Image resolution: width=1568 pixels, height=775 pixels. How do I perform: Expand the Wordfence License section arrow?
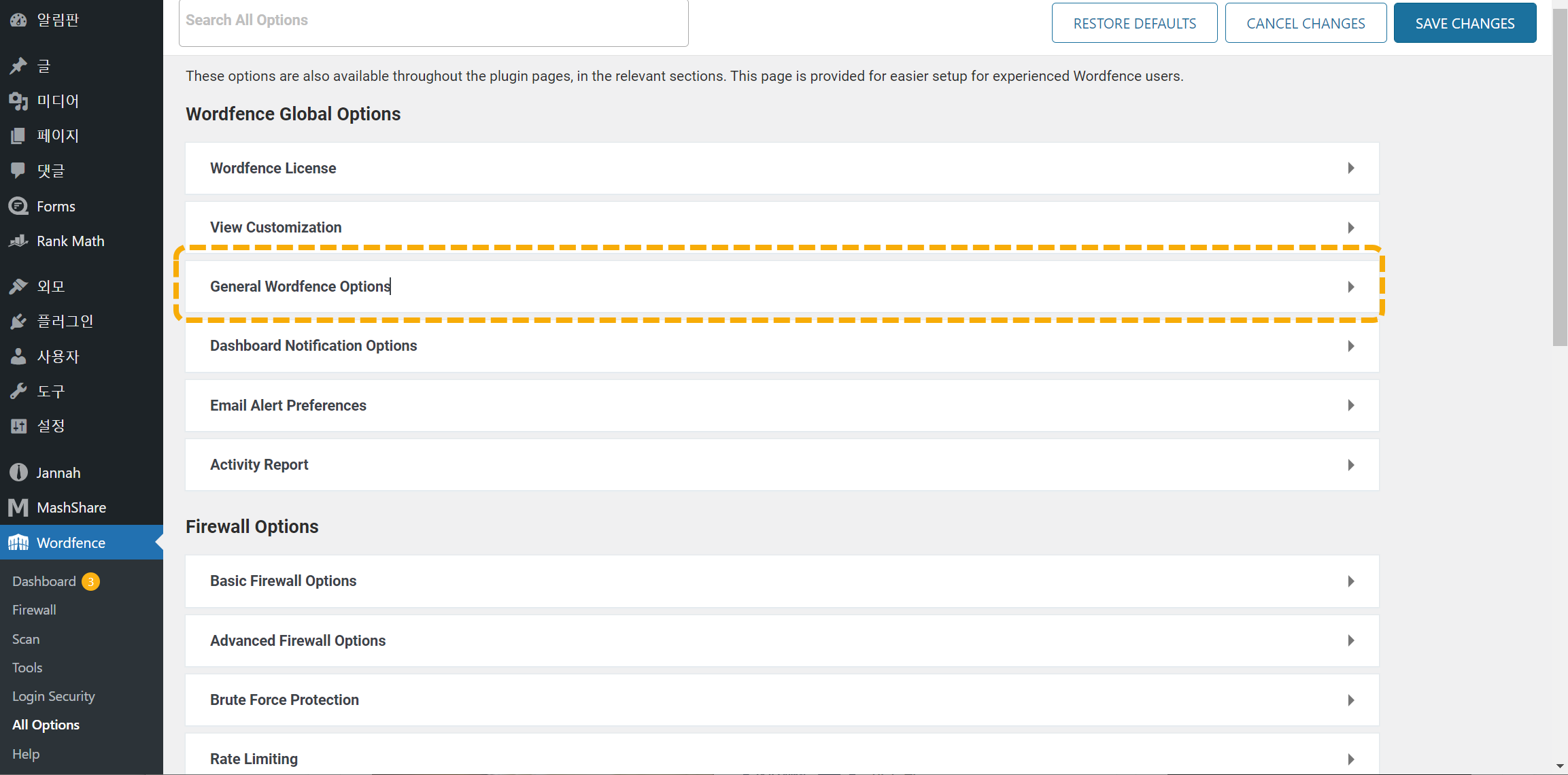pyautogui.click(x=1350, y=168)
